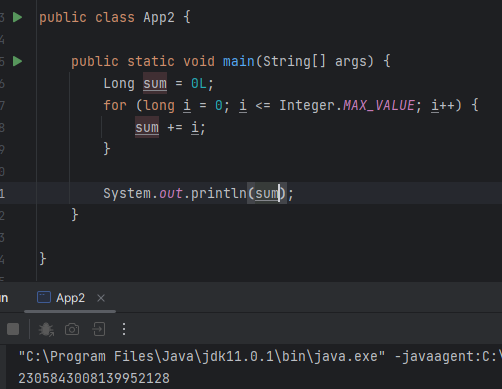Click the 'main' method name
The height and width of the screenshot is (389, 502).
coord(239,61)
